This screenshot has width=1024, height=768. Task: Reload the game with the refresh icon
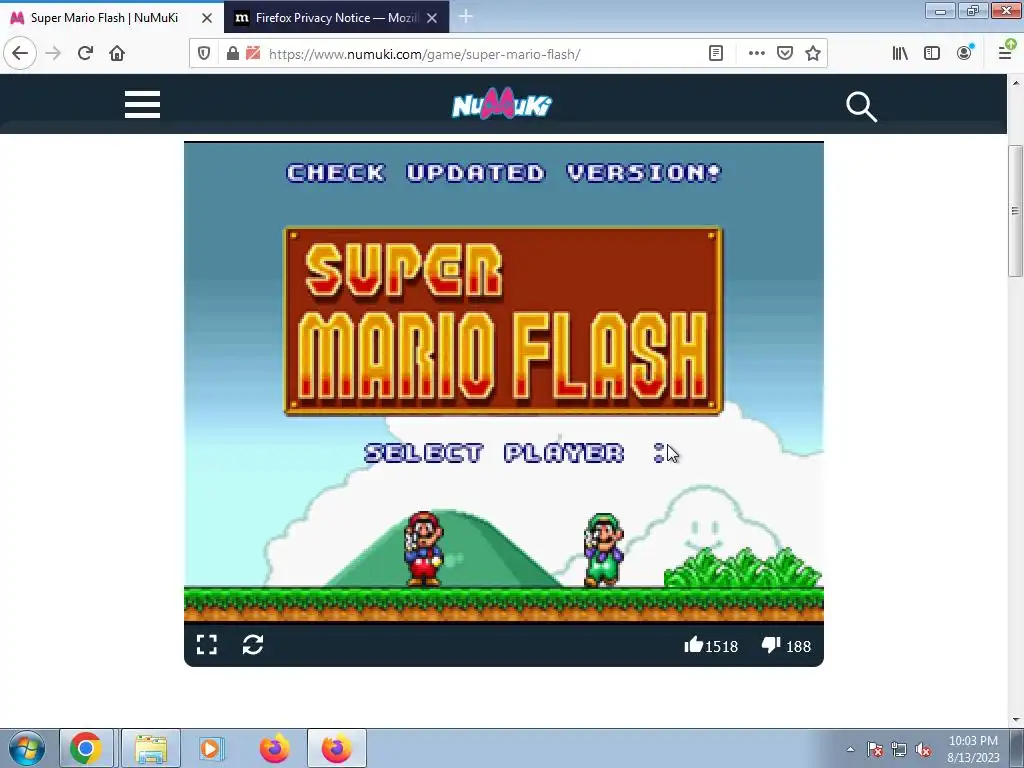[253, 645]
